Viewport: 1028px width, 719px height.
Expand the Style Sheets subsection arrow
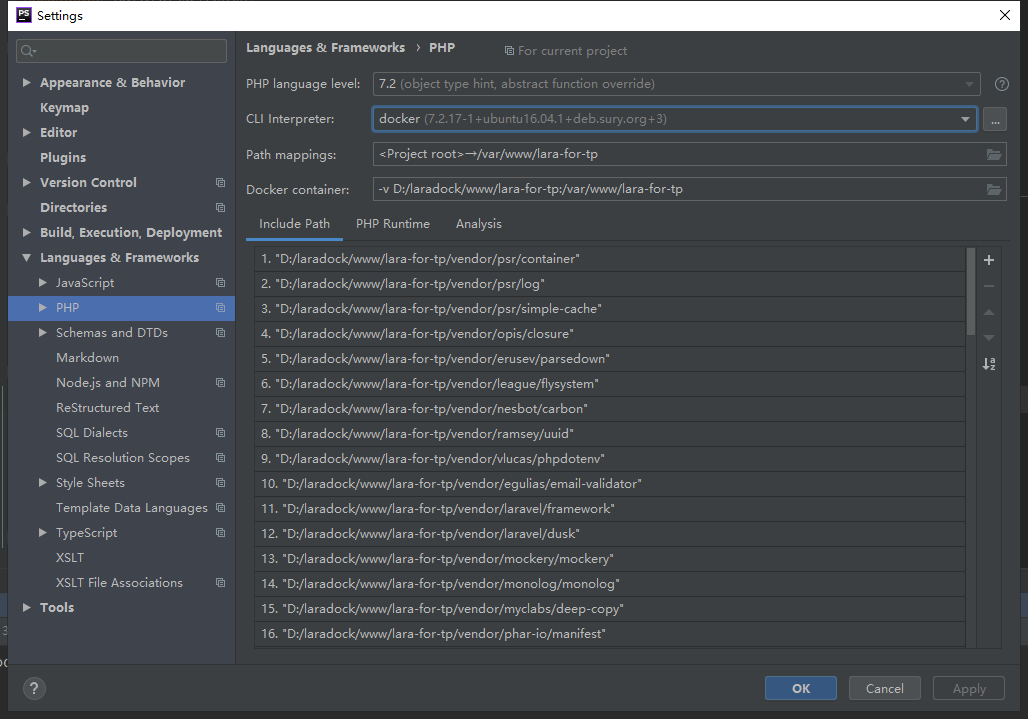[x=43, y=482]
